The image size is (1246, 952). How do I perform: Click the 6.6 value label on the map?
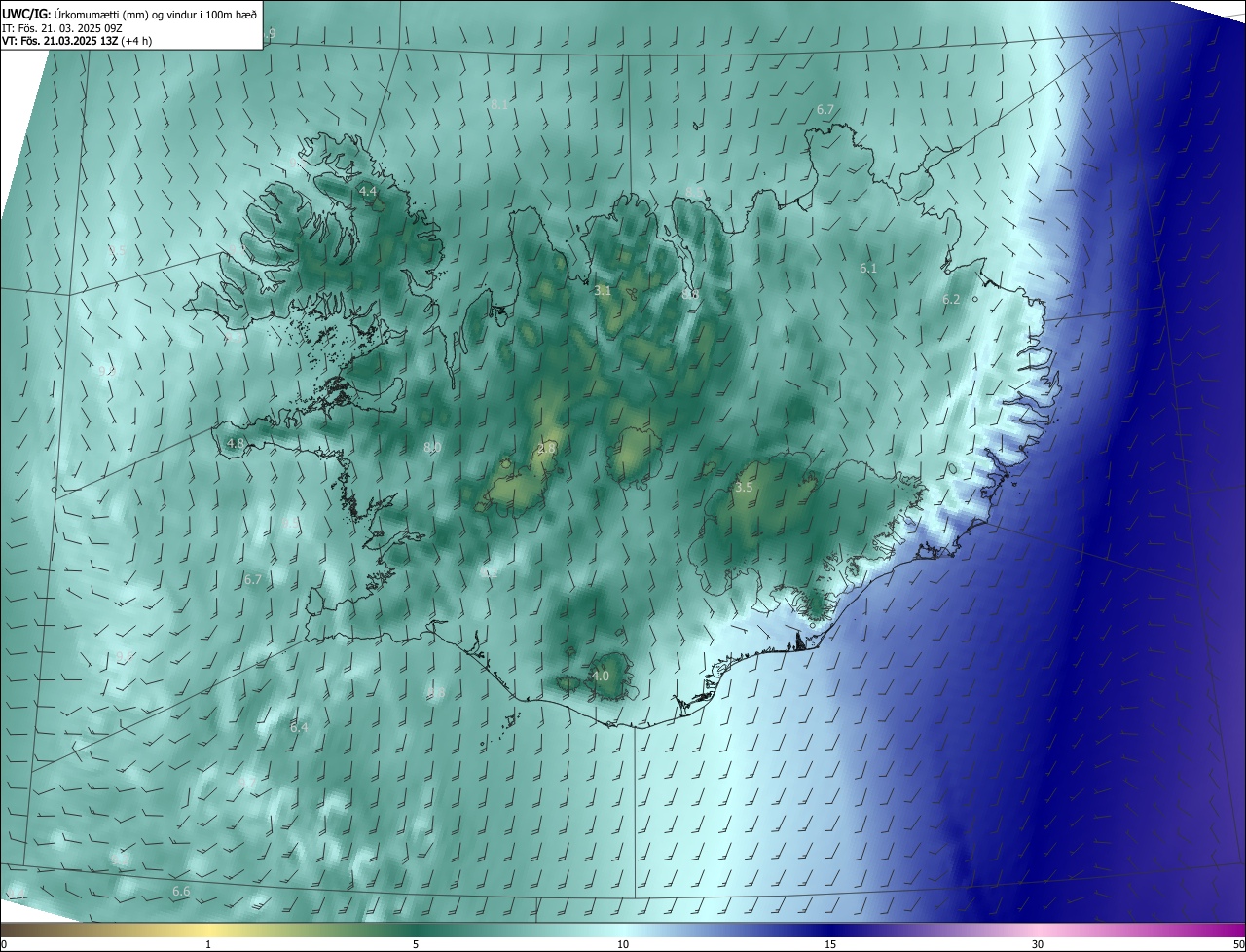[181, 891]
